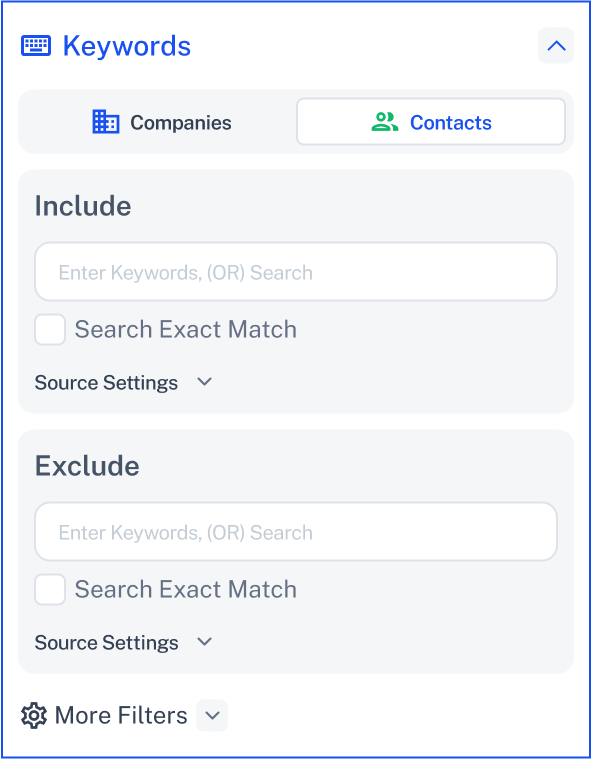Focus the Include keywords input field

[x=296, y=272]
